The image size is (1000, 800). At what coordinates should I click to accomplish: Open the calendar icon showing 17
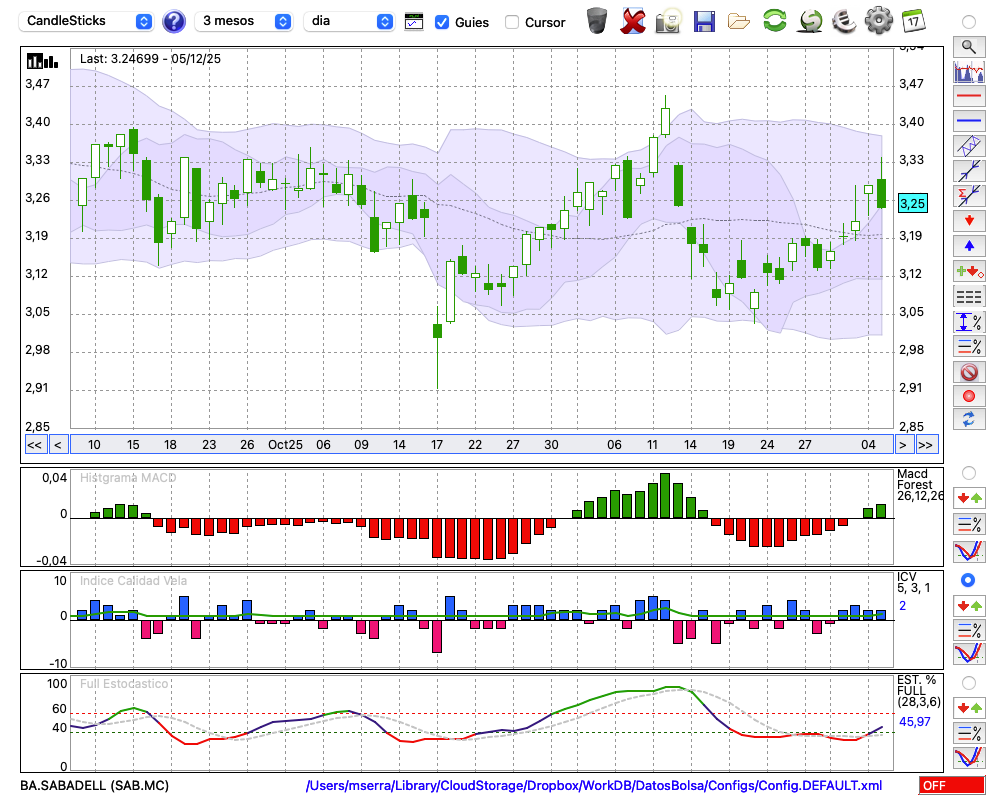coord(913,20)
